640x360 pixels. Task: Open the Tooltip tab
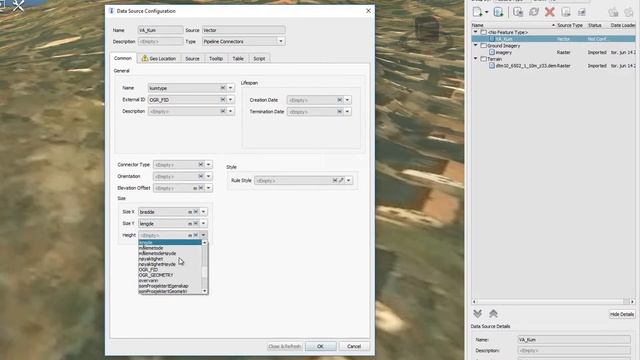pyautogui.click(x=216, y=59)
